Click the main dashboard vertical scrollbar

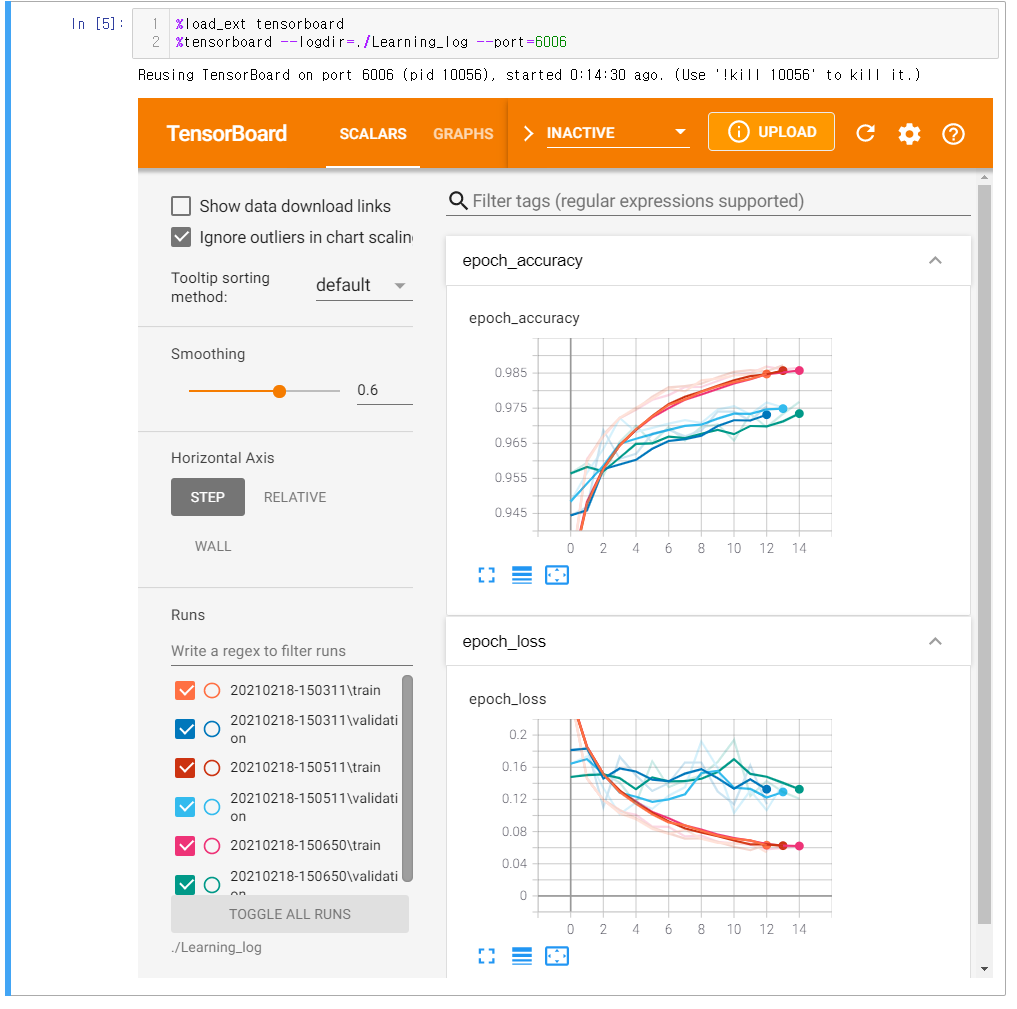984,554
